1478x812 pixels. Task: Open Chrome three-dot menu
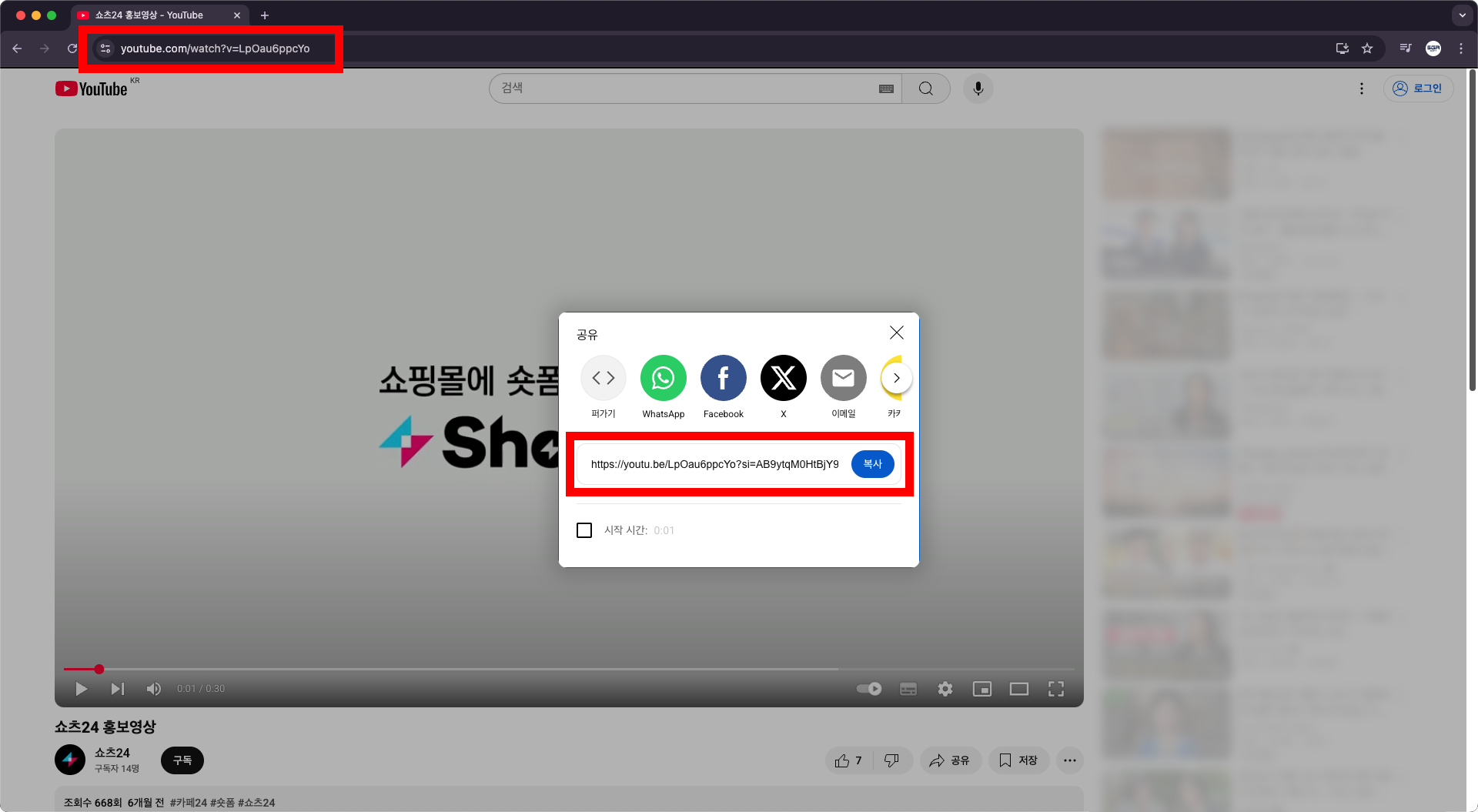click(x=1461, y=48)
